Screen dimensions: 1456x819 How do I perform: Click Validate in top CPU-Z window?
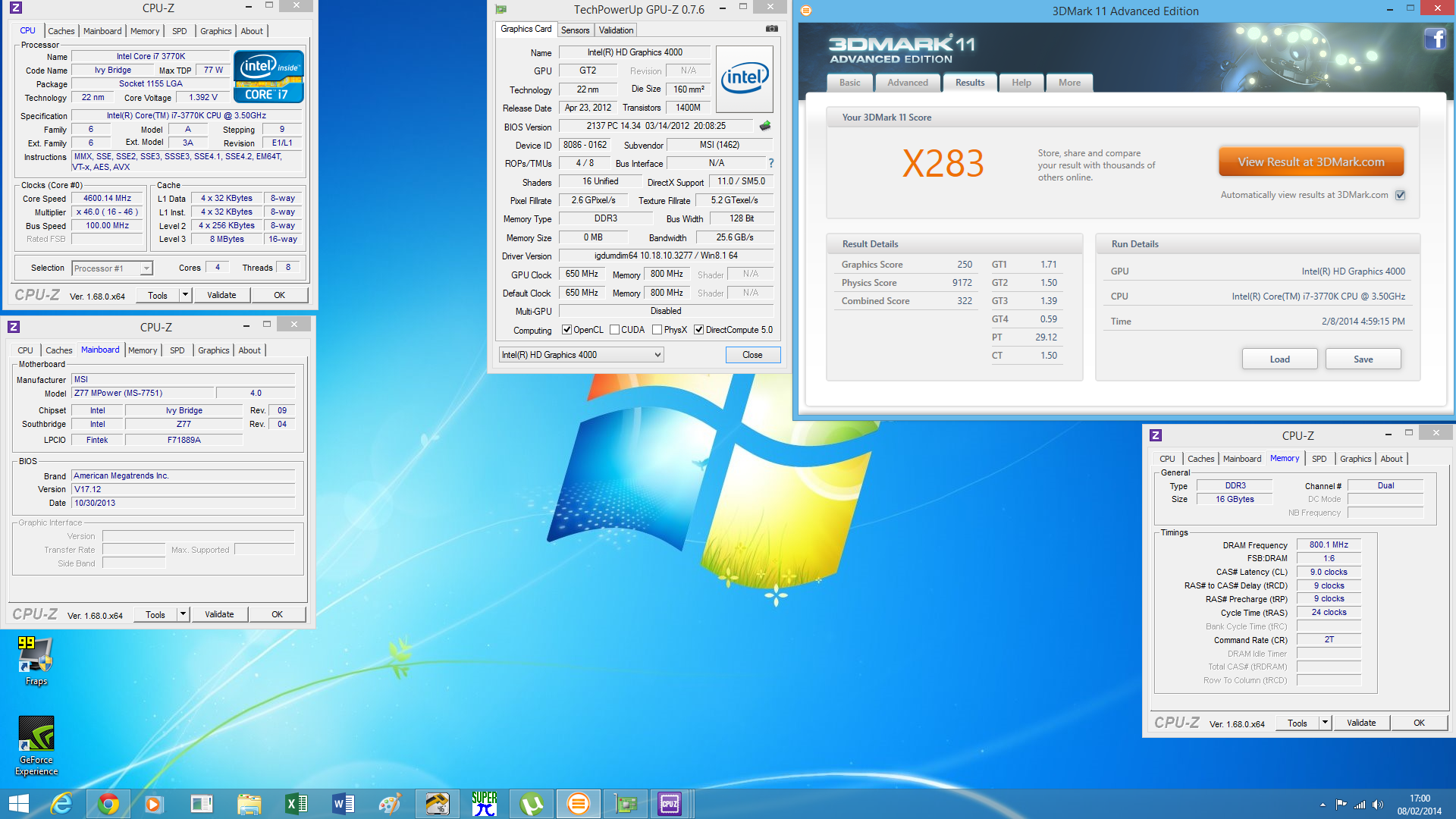[221, 295]
